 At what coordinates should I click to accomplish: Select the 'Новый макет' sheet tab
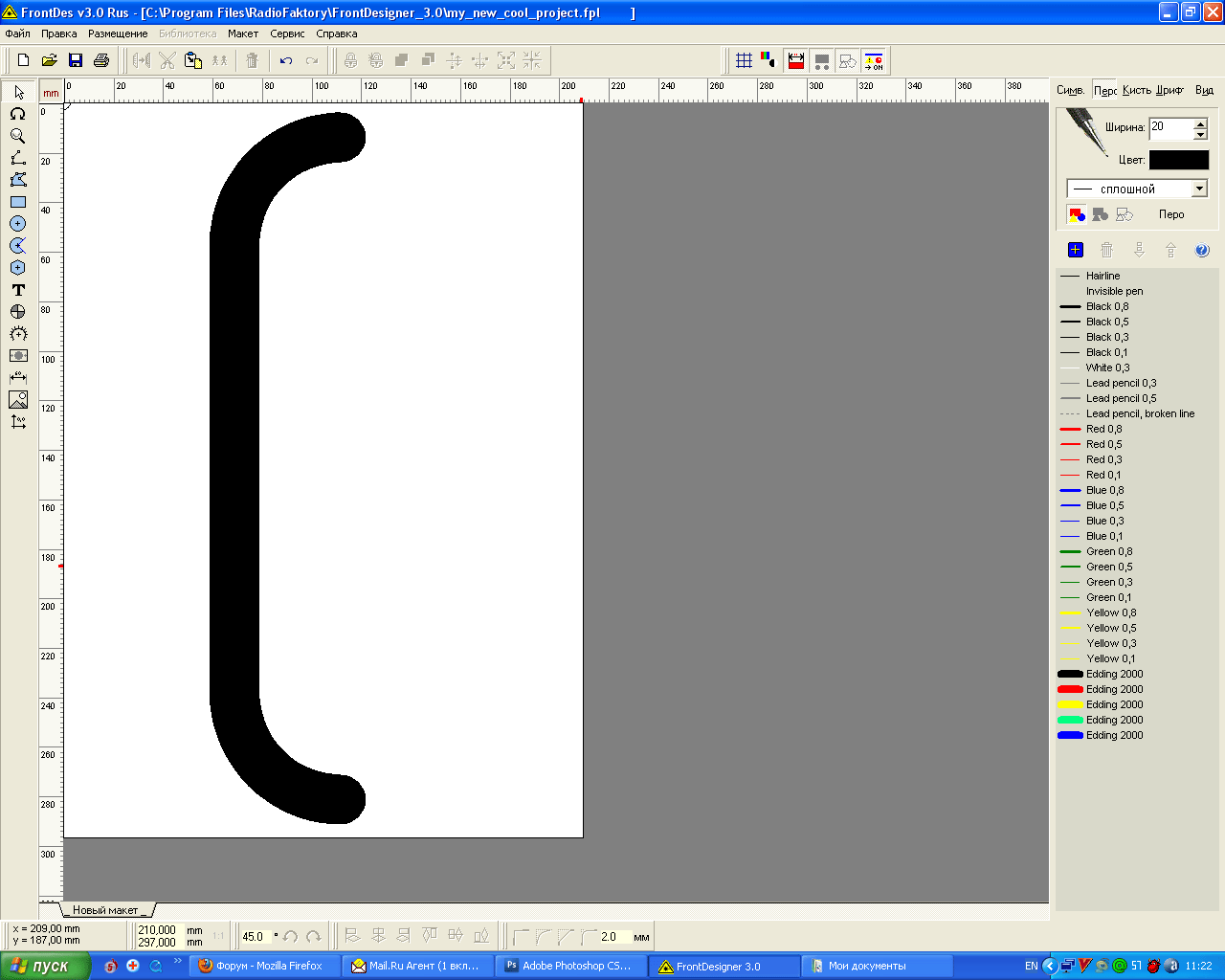[x=106, y=910]
